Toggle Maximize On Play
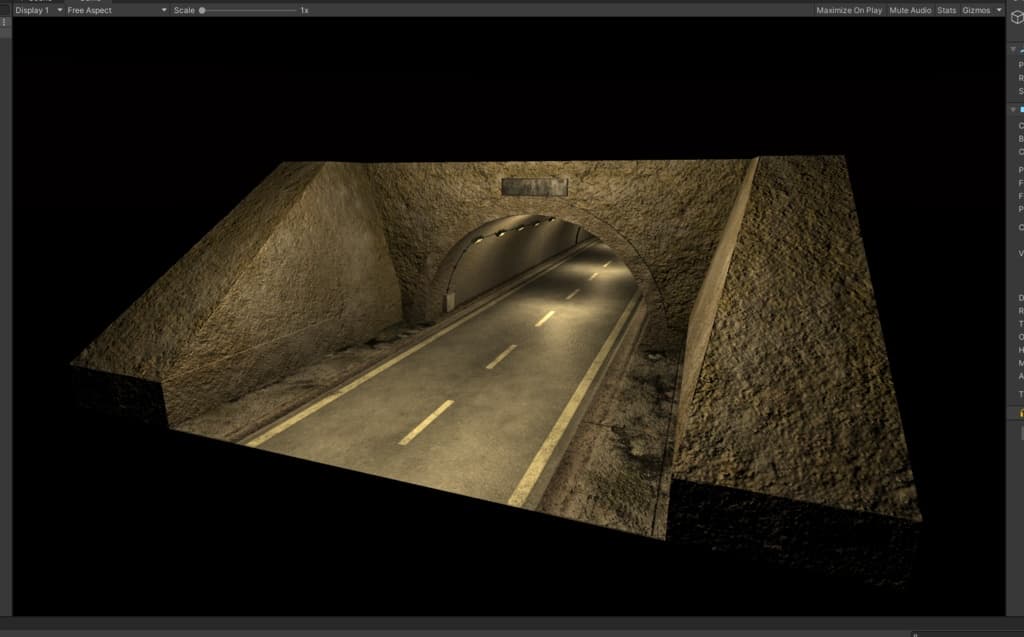Image resolution: width=1024 pixels, height=637 pixels. 849,10
